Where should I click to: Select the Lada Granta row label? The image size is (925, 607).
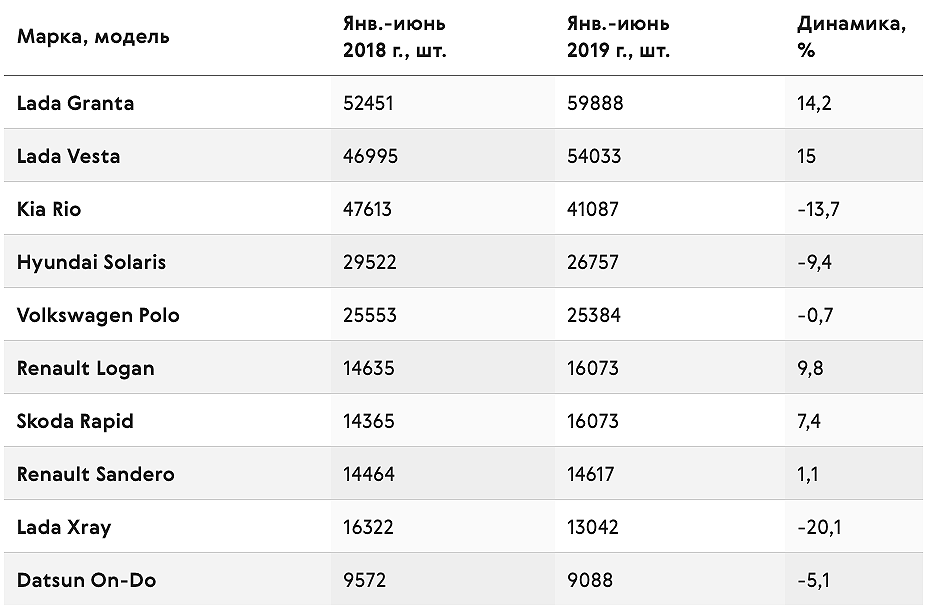click(x=76, y=103)
